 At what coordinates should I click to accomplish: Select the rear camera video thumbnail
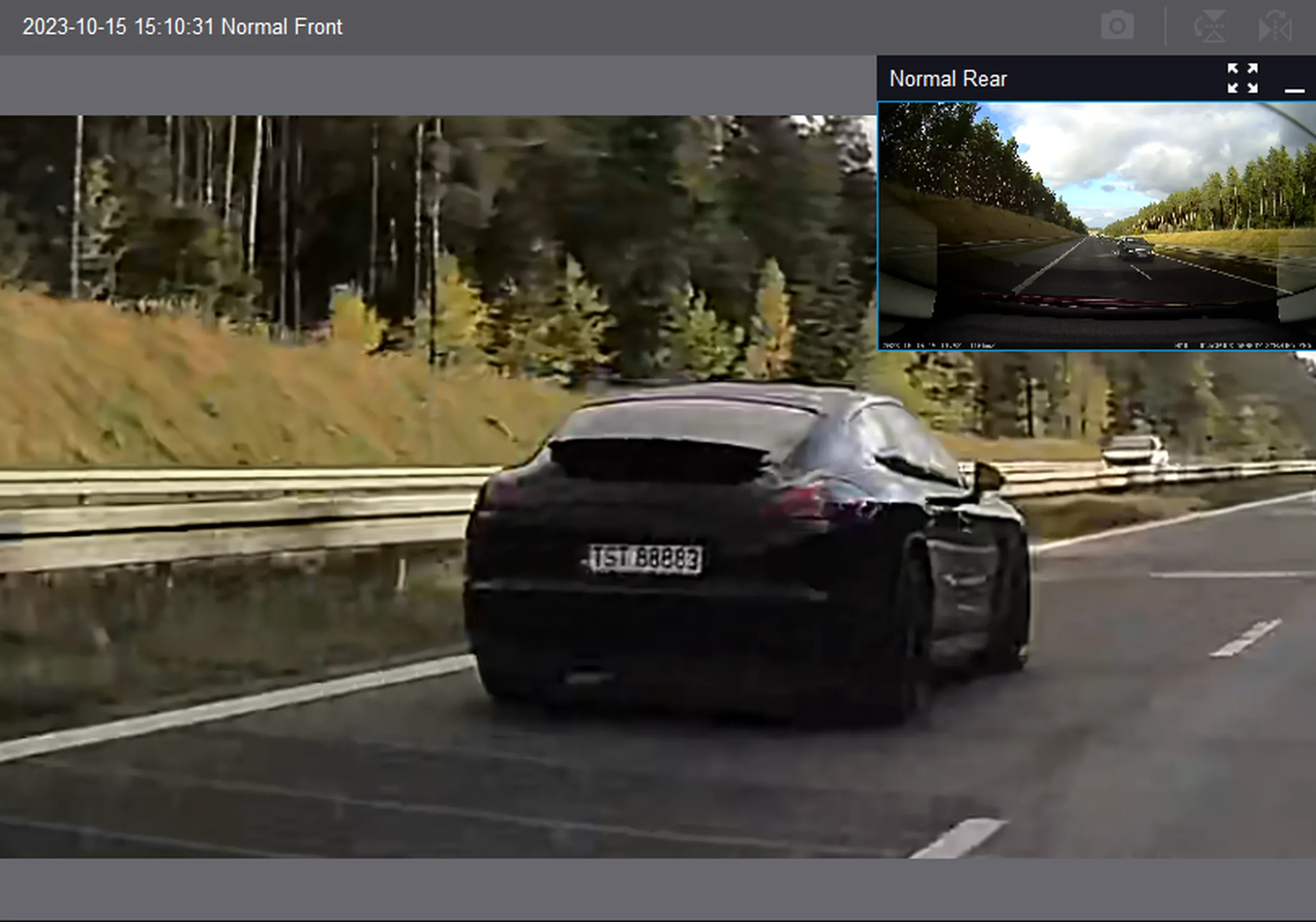[x=1096, y=226]
